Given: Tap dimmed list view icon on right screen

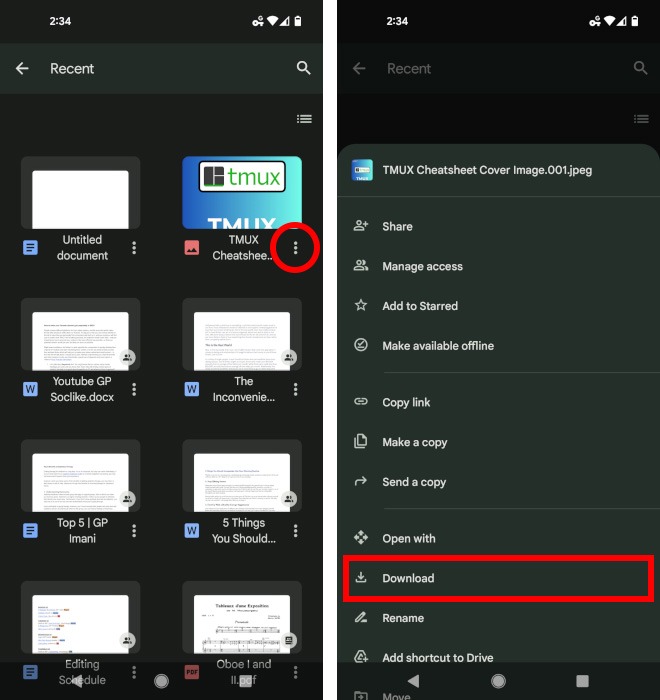Looking at the screenshot, I should pos(641,119).
